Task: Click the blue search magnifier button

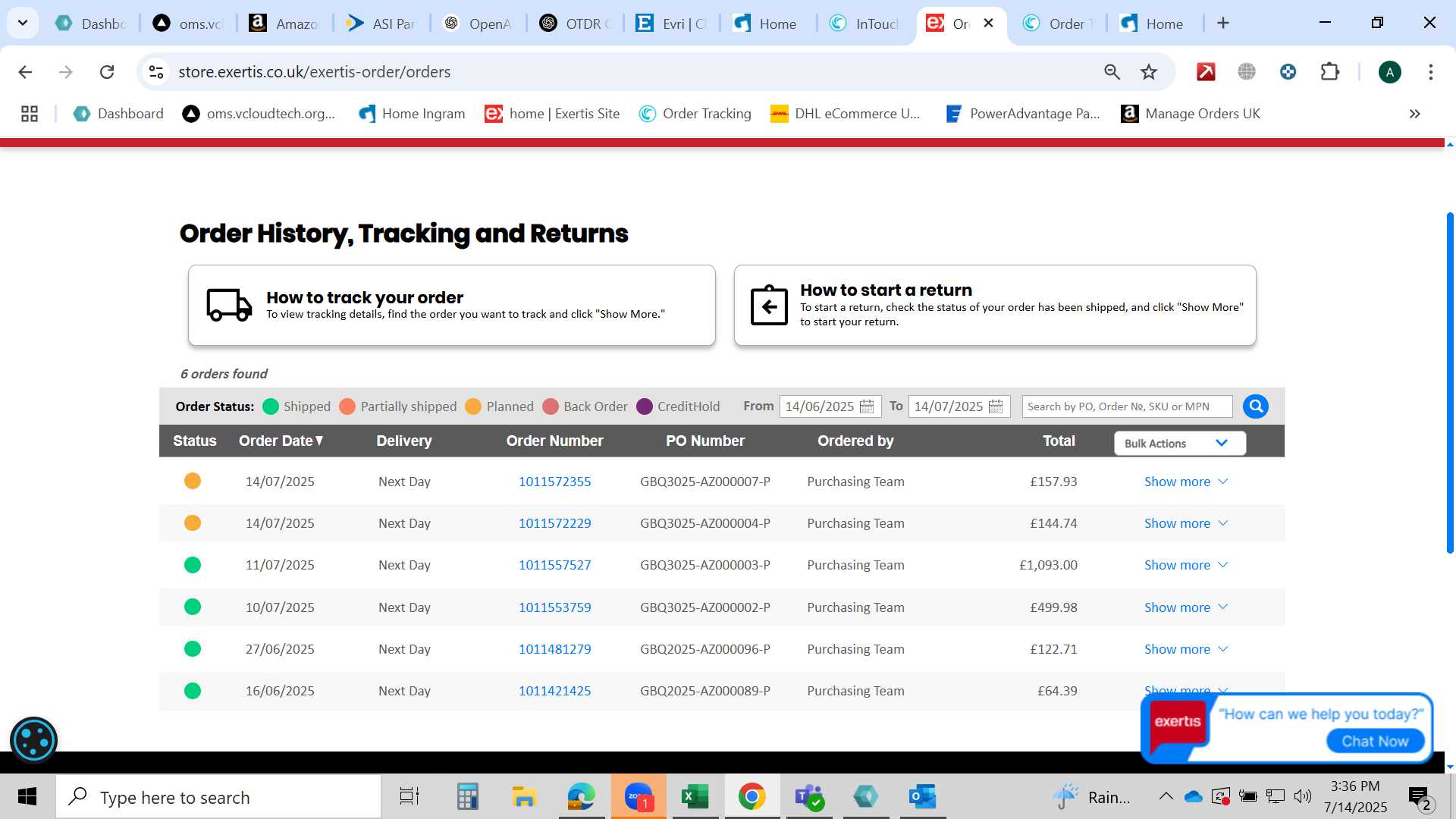Action: (x=1256, y=406)
